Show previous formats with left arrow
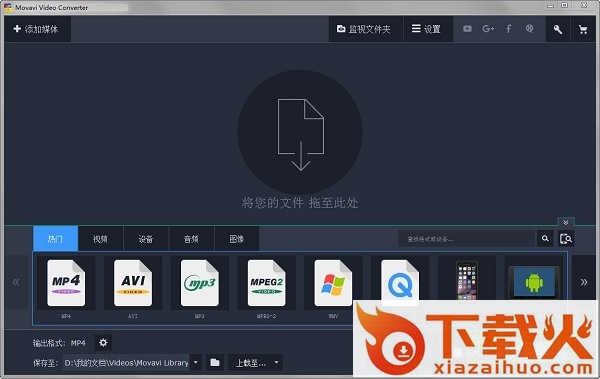Viewport: 600px width, 379px height. click(16, 283)
